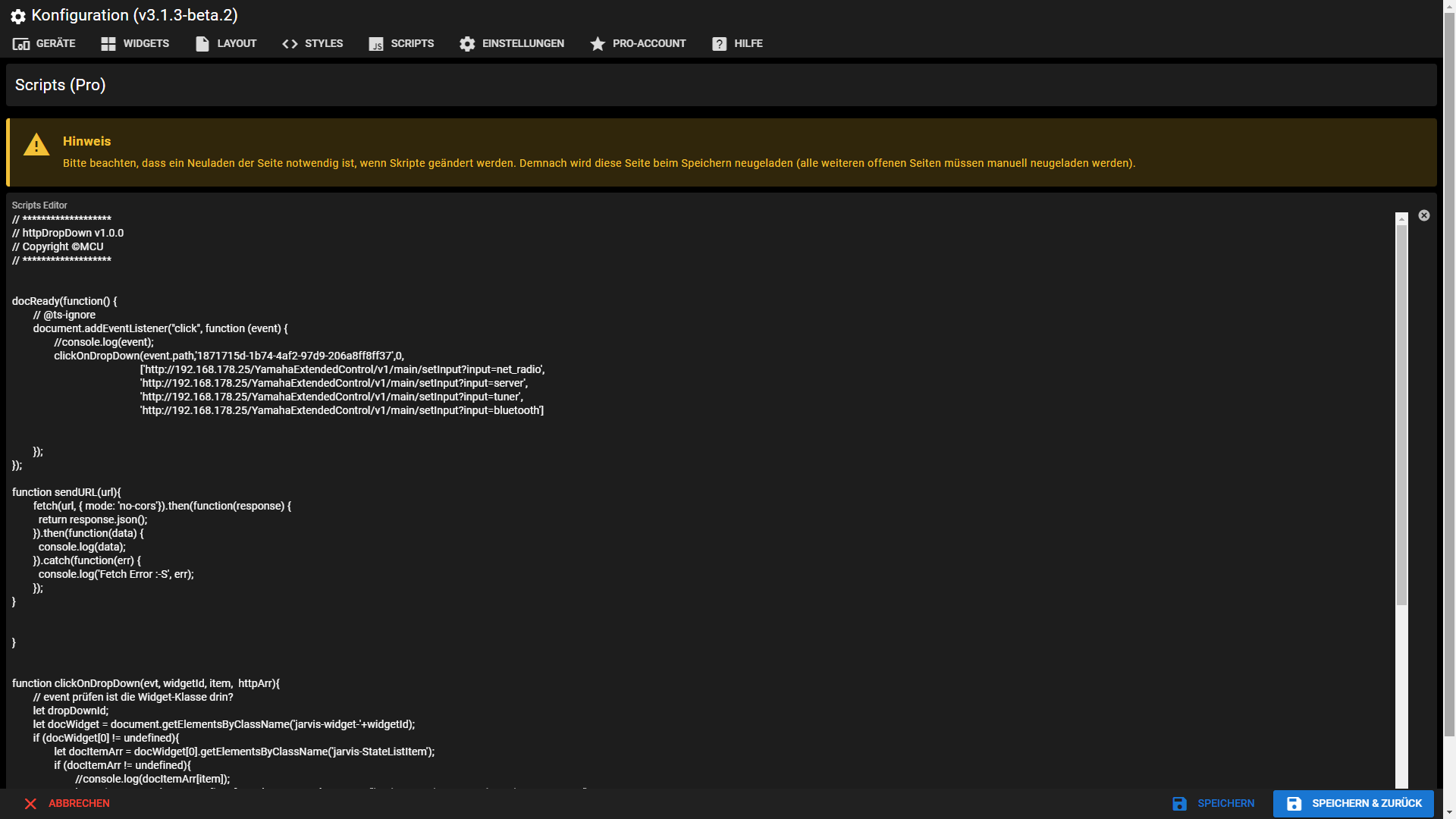Viewport: 1456px width, 819px height.
Task: Open the EINSTELLUNGEN tab
Action: coord(512,44)
